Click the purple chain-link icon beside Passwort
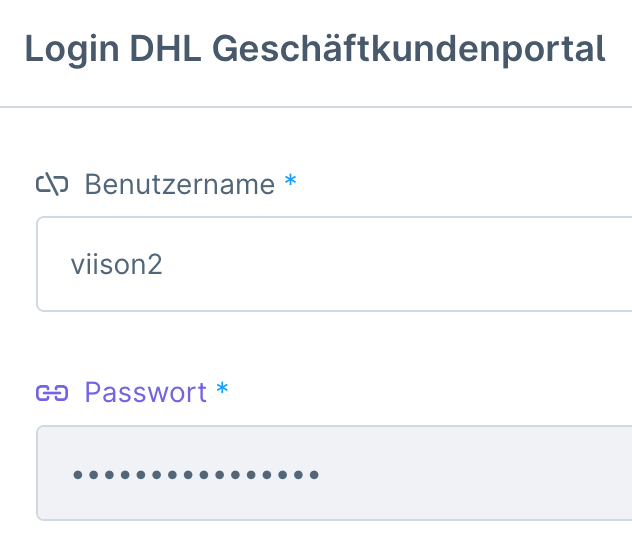The image size is (632, 546). point(52,393)
